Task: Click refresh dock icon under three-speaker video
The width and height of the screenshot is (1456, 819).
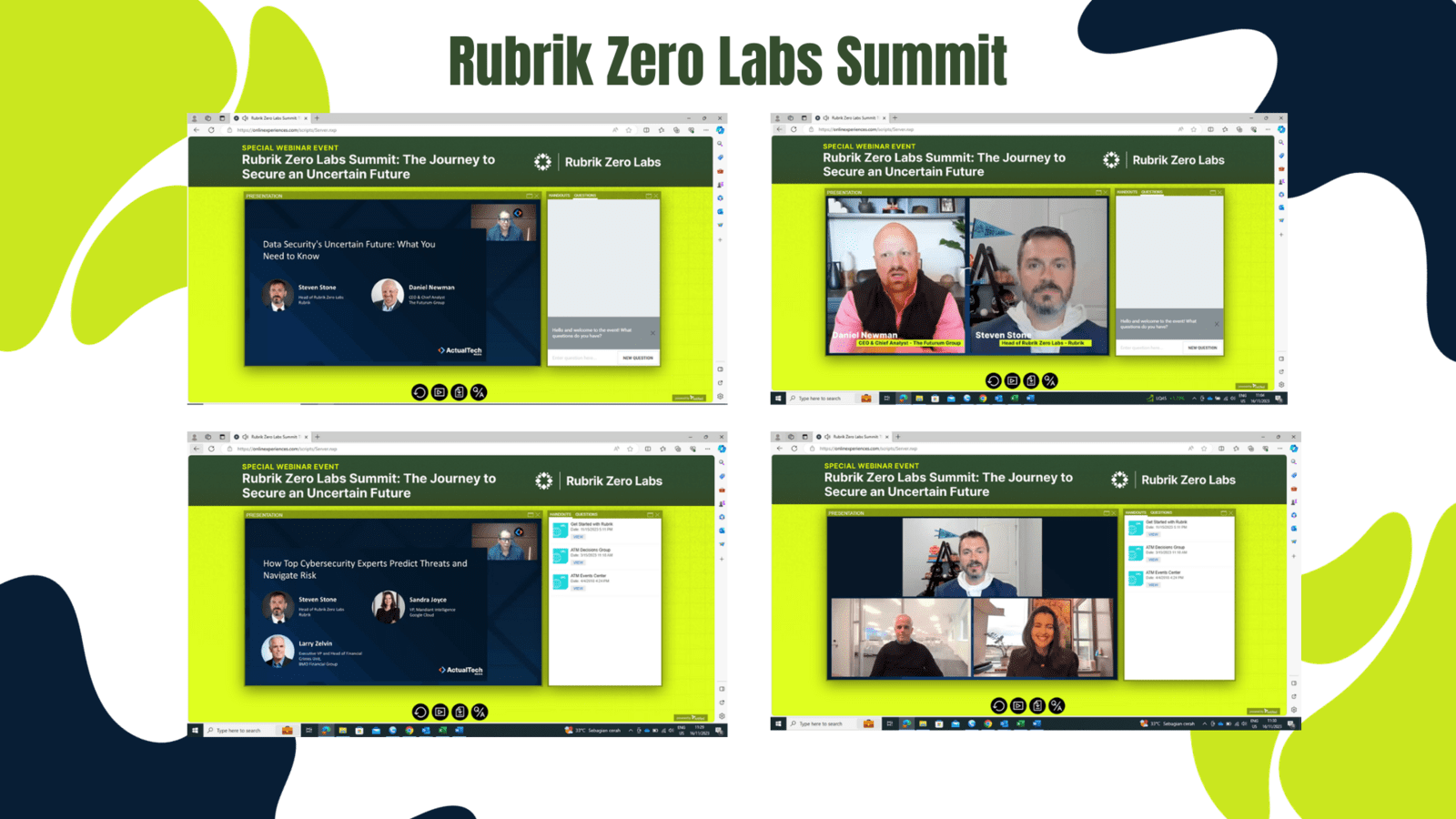Action: [998, 705]
